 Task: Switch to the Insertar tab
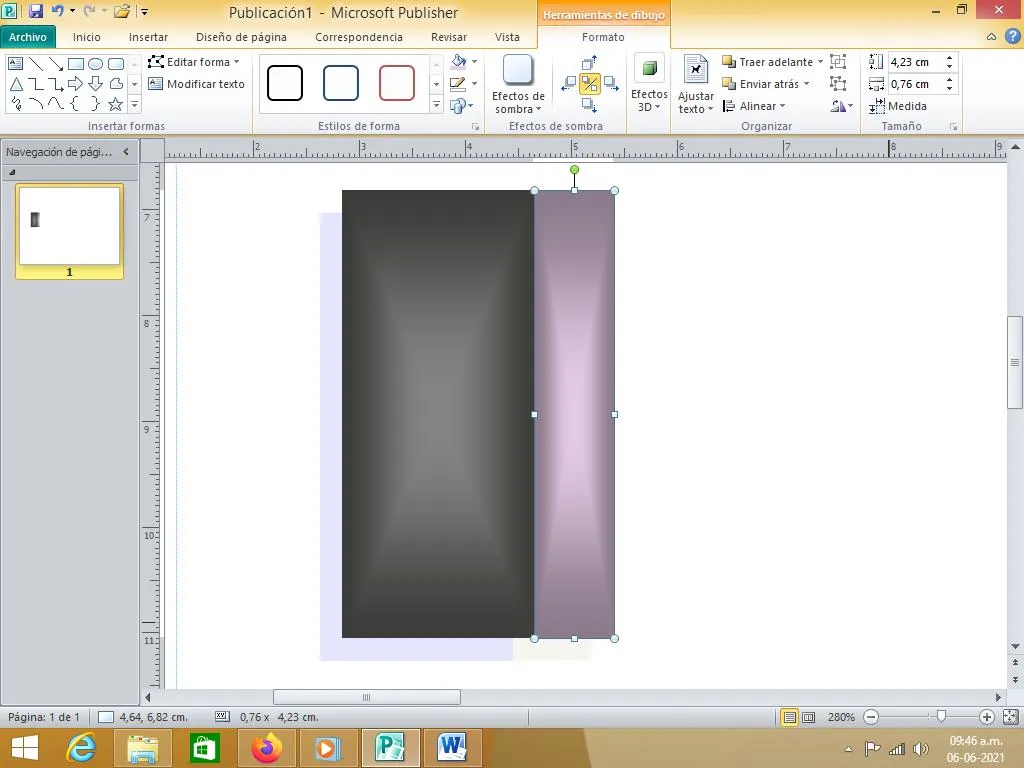pyautogui.click(x=148, y=37)
